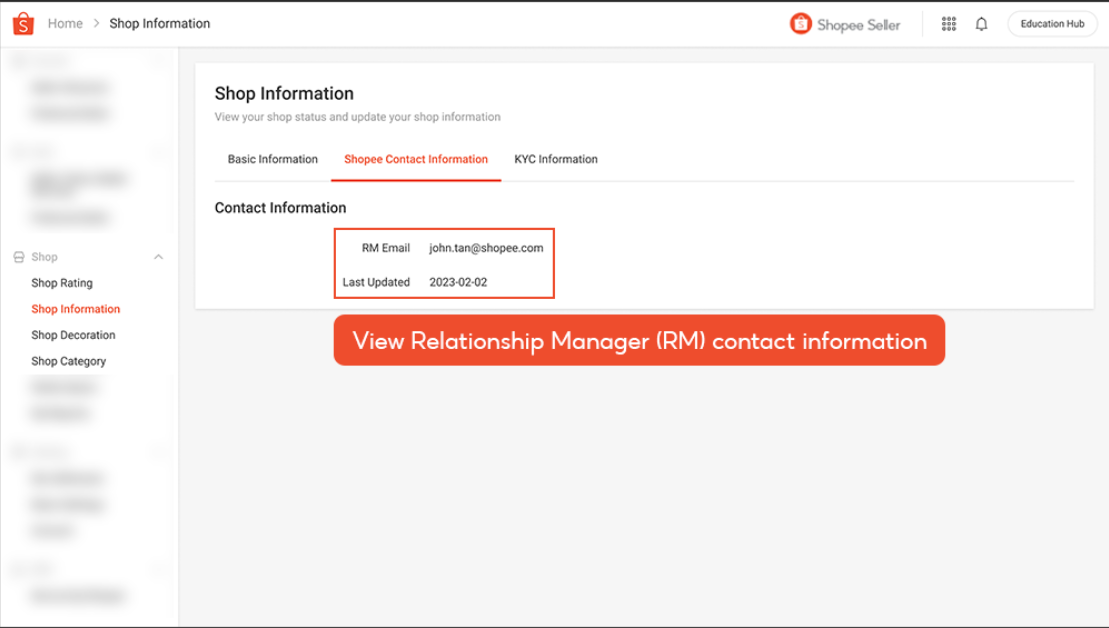Select the highlighted Shop Information sidebar entry
Screen dimensions: 1109x628
(x=75, y=308)
